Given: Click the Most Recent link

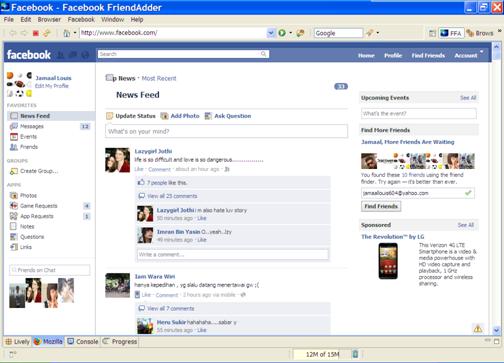Looking at the screenshot, I should (x=159, y=78).
